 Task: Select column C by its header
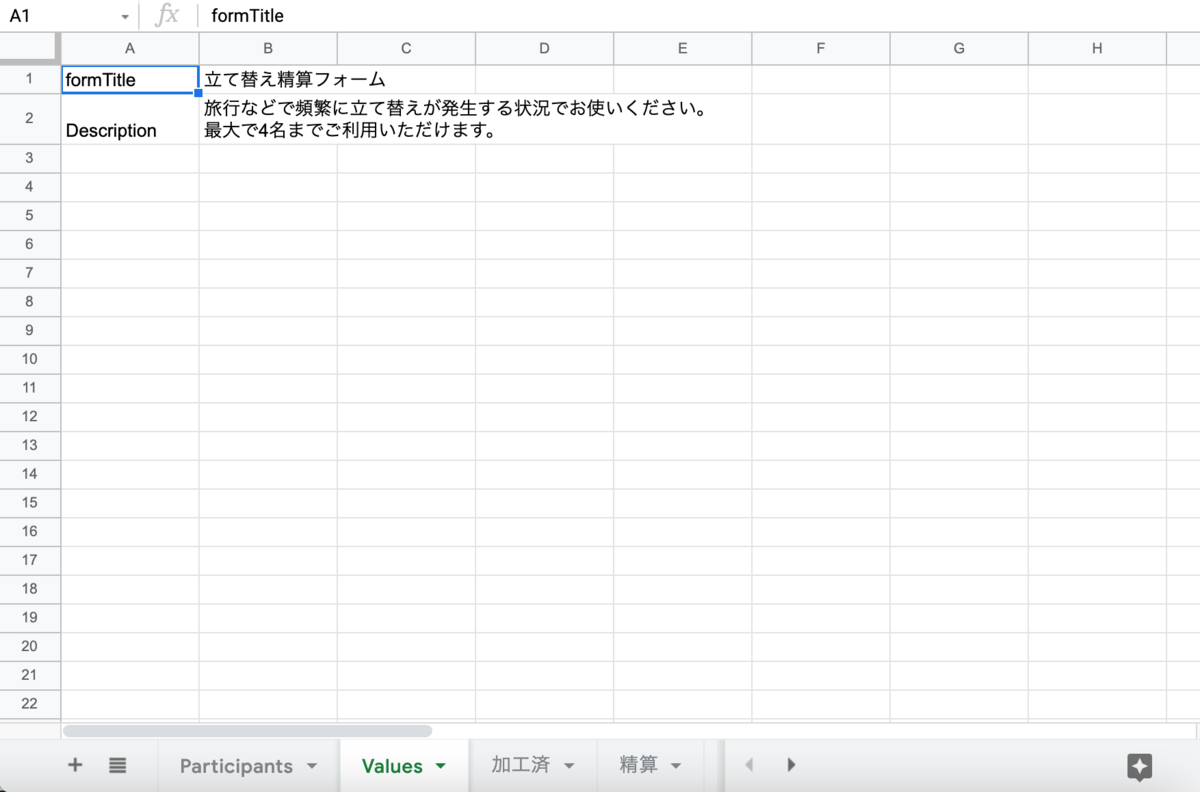(x=405, y=47)
